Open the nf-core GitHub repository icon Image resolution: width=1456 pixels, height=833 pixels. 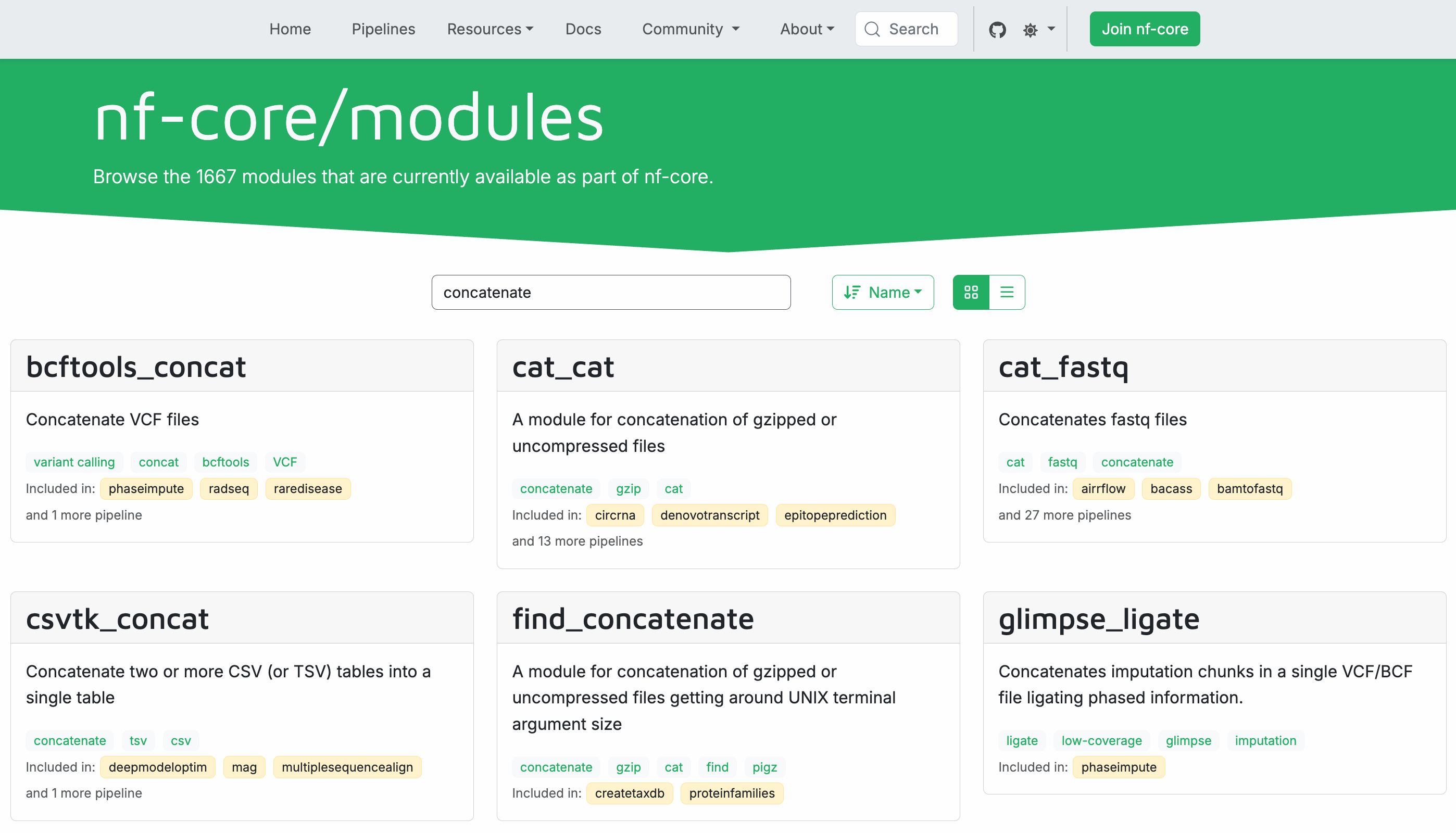[x=998, y=29]
